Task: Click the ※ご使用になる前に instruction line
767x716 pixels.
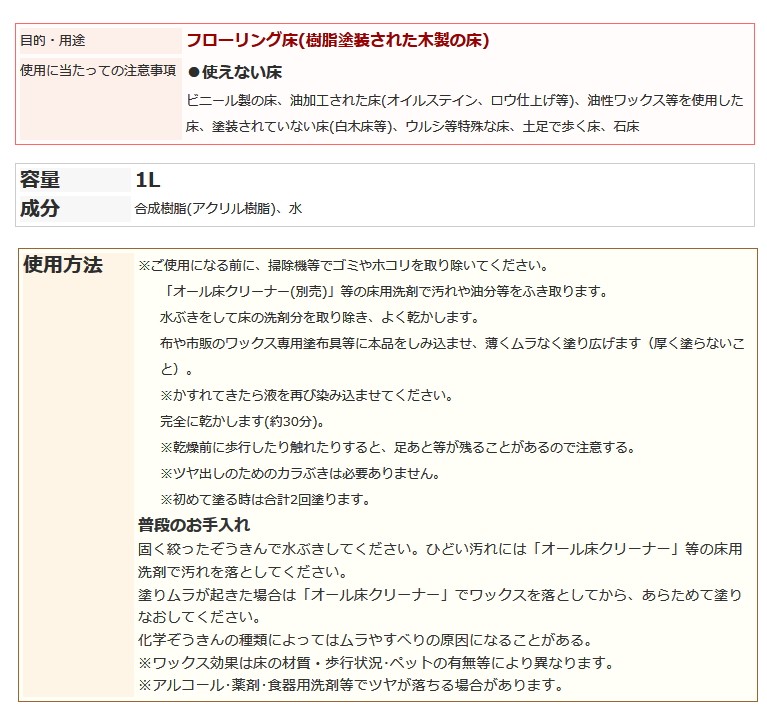Action: coord(342,266)
